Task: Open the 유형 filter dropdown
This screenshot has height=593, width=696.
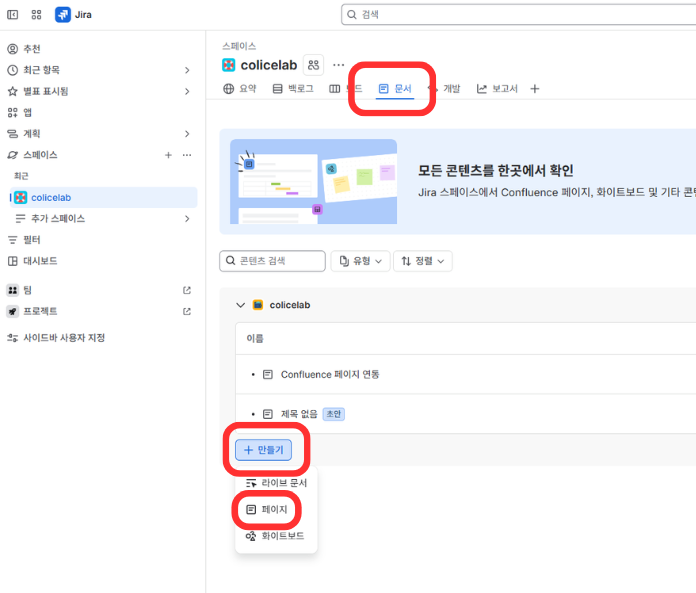Action: click(360, 261)
